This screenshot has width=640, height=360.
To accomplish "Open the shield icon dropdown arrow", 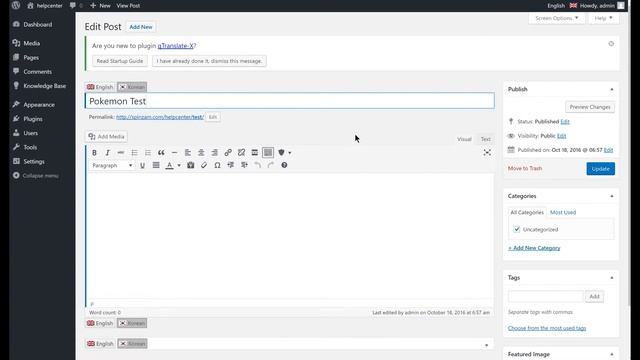I will [x=290, y=153].
